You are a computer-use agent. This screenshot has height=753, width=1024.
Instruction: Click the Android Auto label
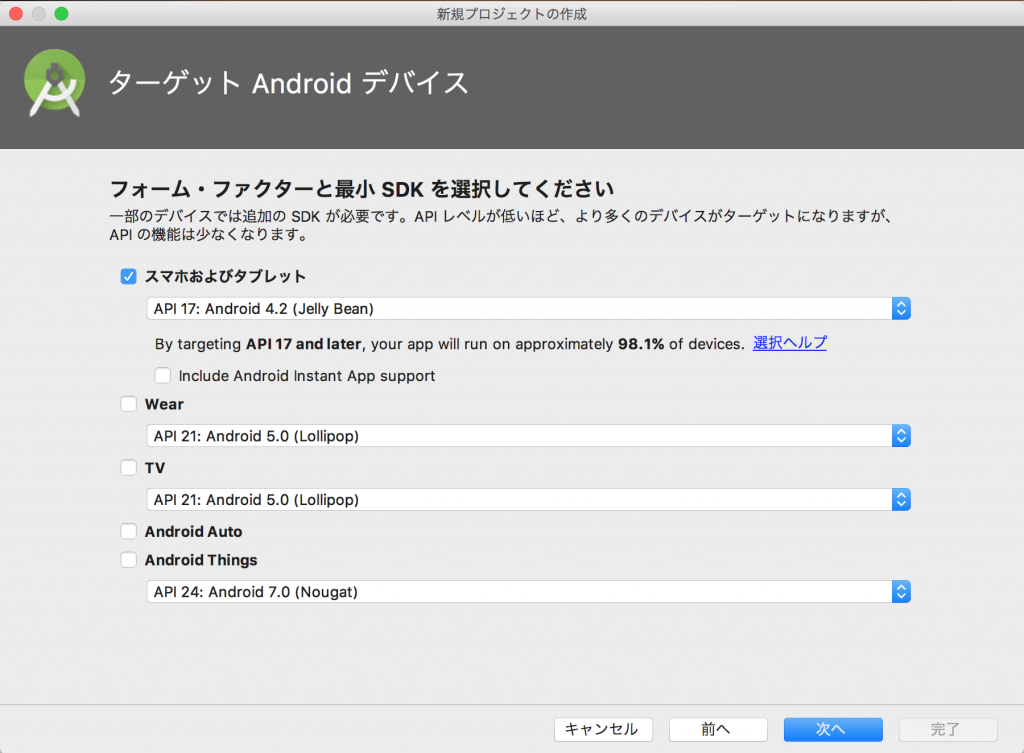click(x=193, y=532)
